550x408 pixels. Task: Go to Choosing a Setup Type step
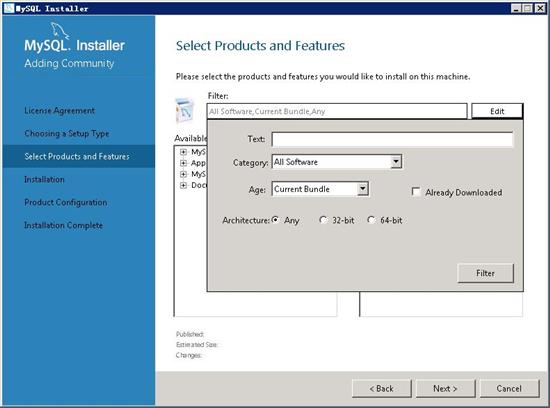[67, 134]
